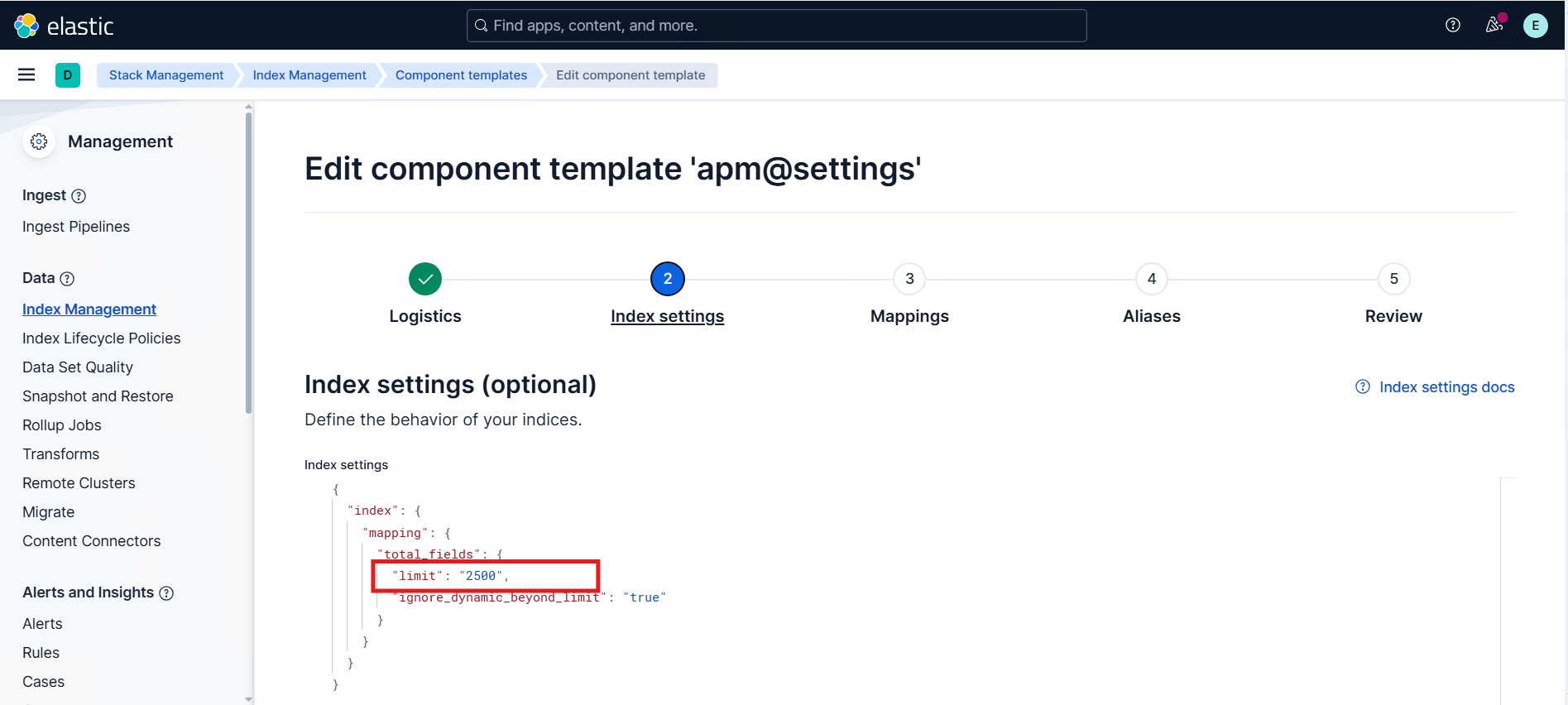Click sidebar scrollbar thumb
Viewport: 1568px width, 705px height.
pos(248,263)
